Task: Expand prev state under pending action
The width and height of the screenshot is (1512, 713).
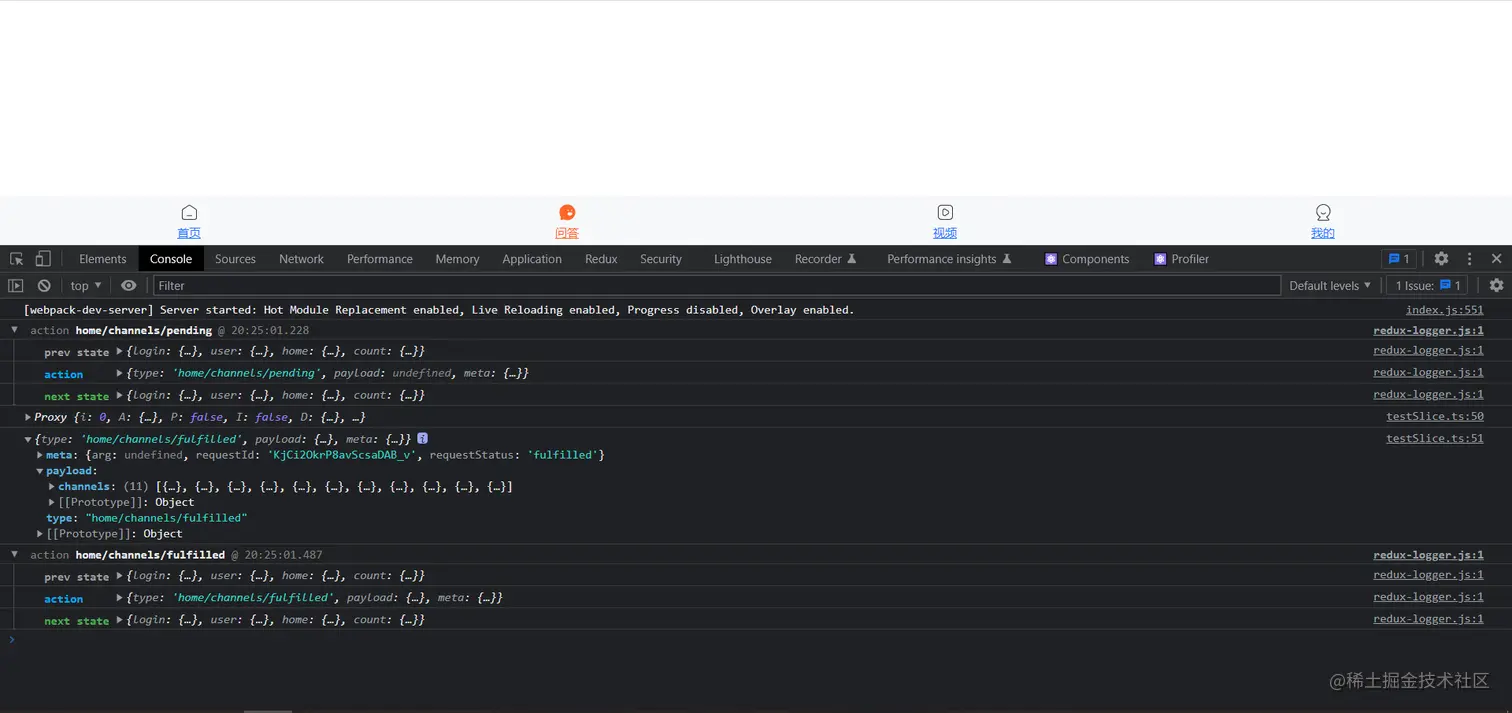Action: pos(119,351)
